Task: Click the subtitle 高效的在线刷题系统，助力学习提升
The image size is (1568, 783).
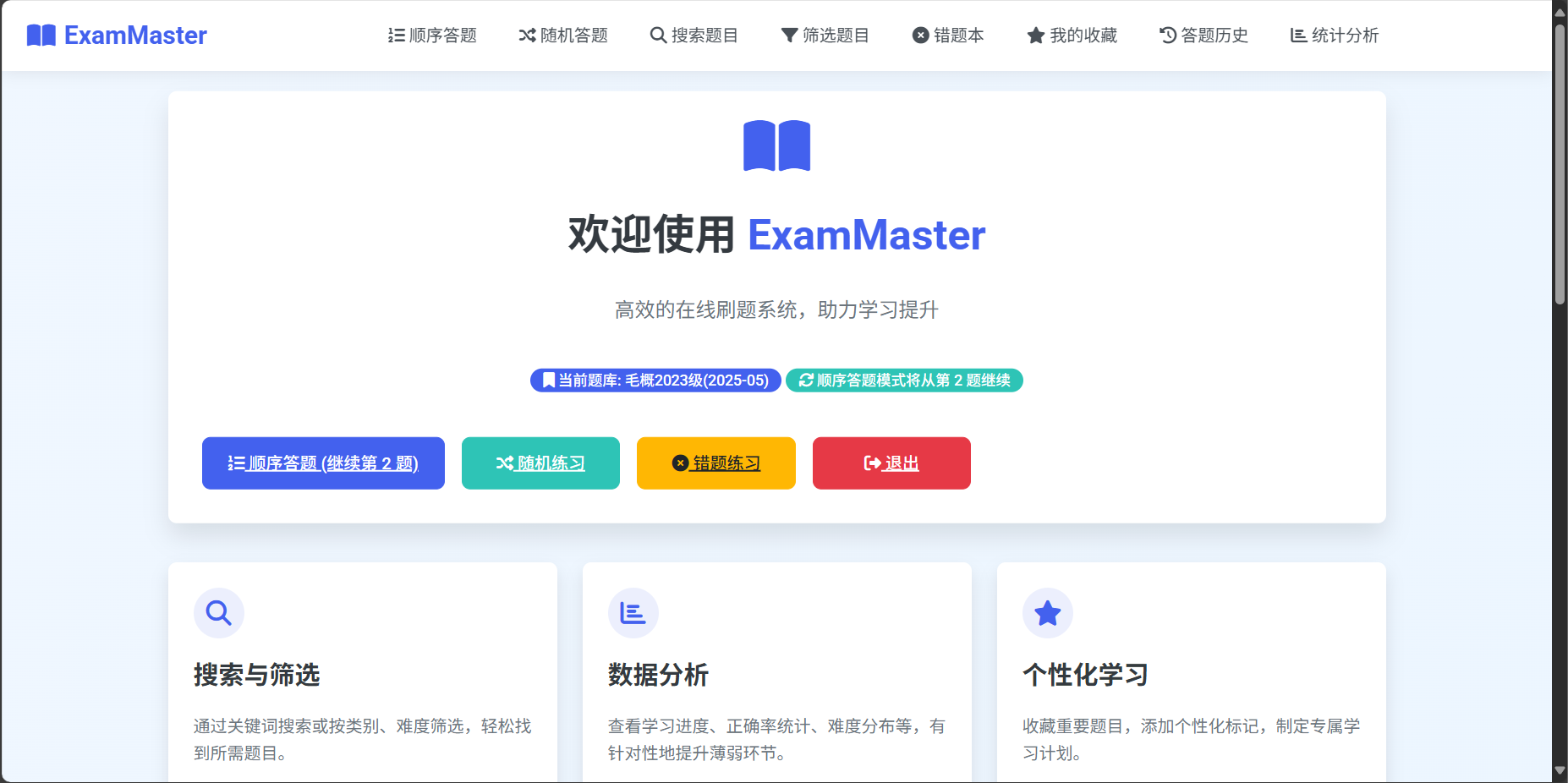Action: pos(777,310)
